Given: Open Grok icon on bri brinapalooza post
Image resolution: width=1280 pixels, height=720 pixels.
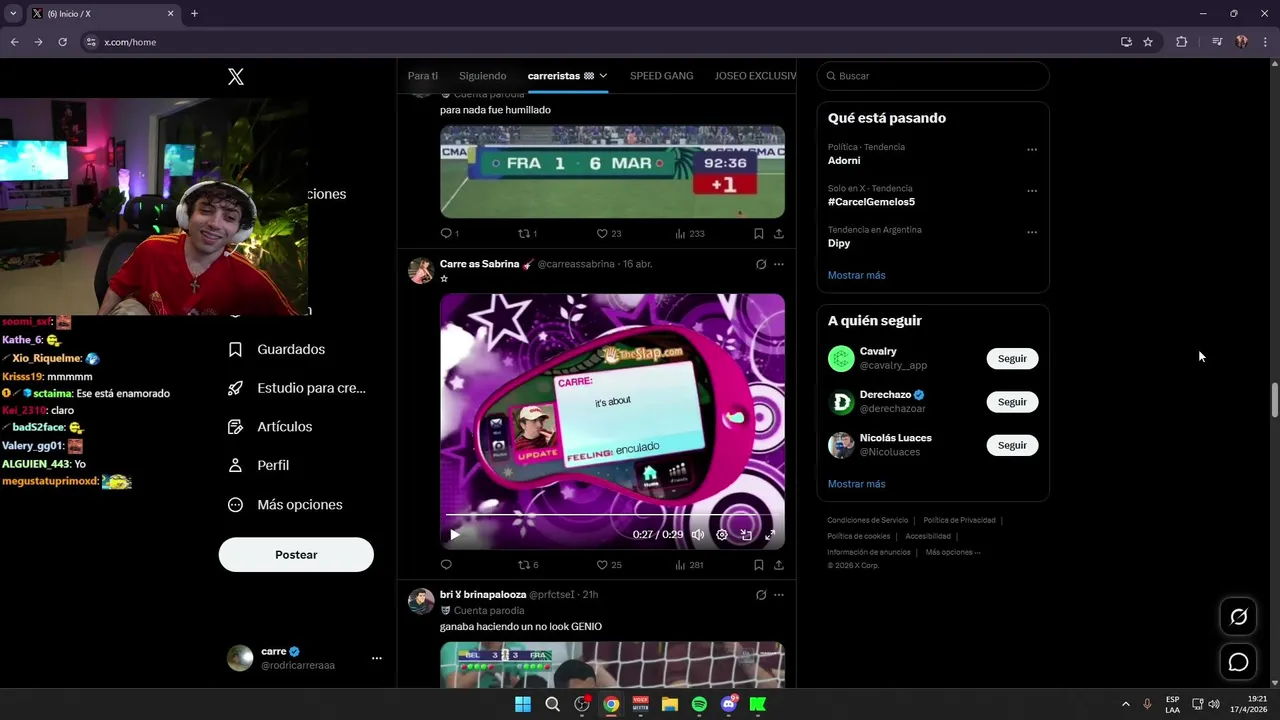Looking at the screenshot, I should coord(761,595).
